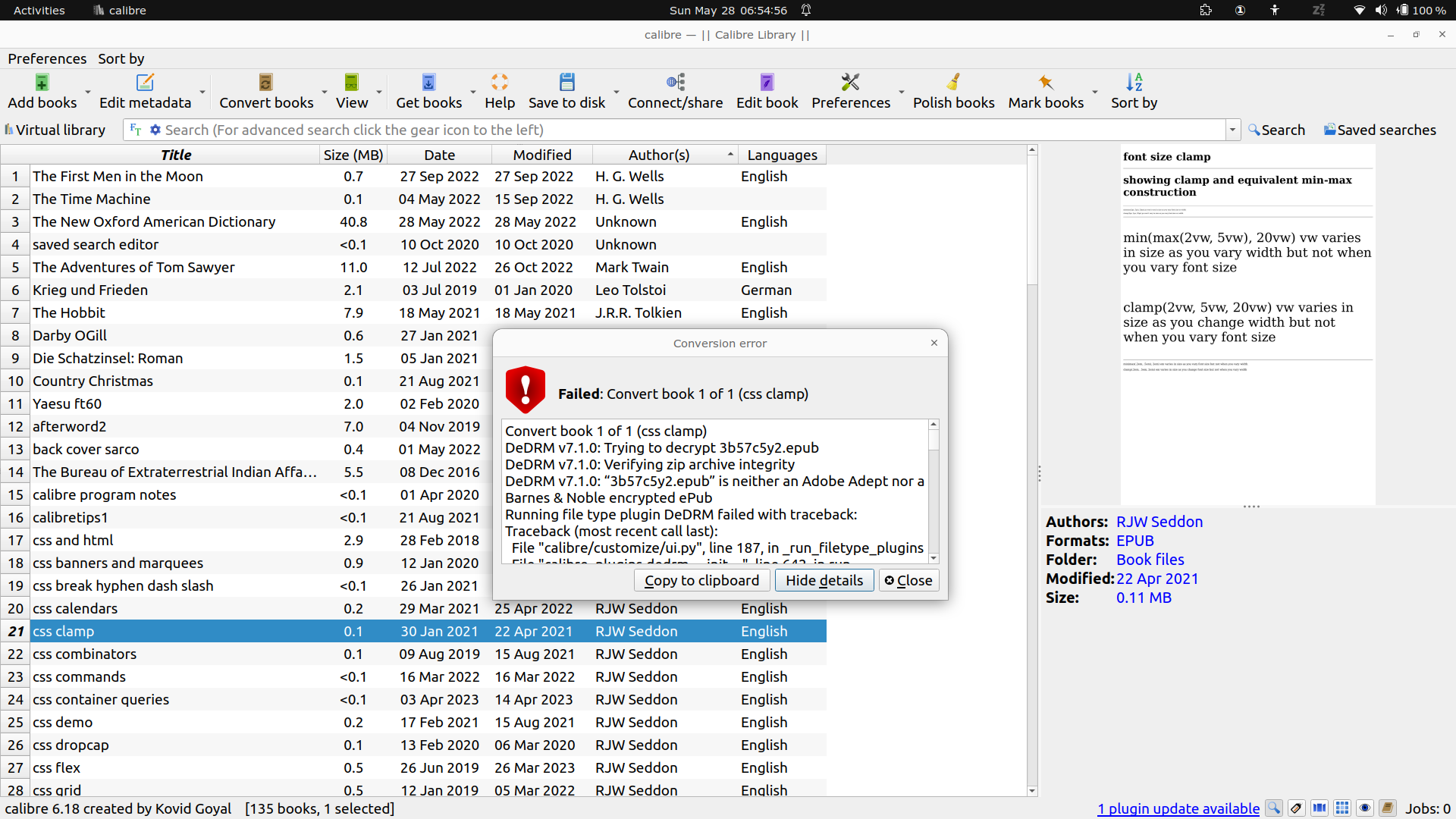Open the plugin update available link

coord(1178,808)
